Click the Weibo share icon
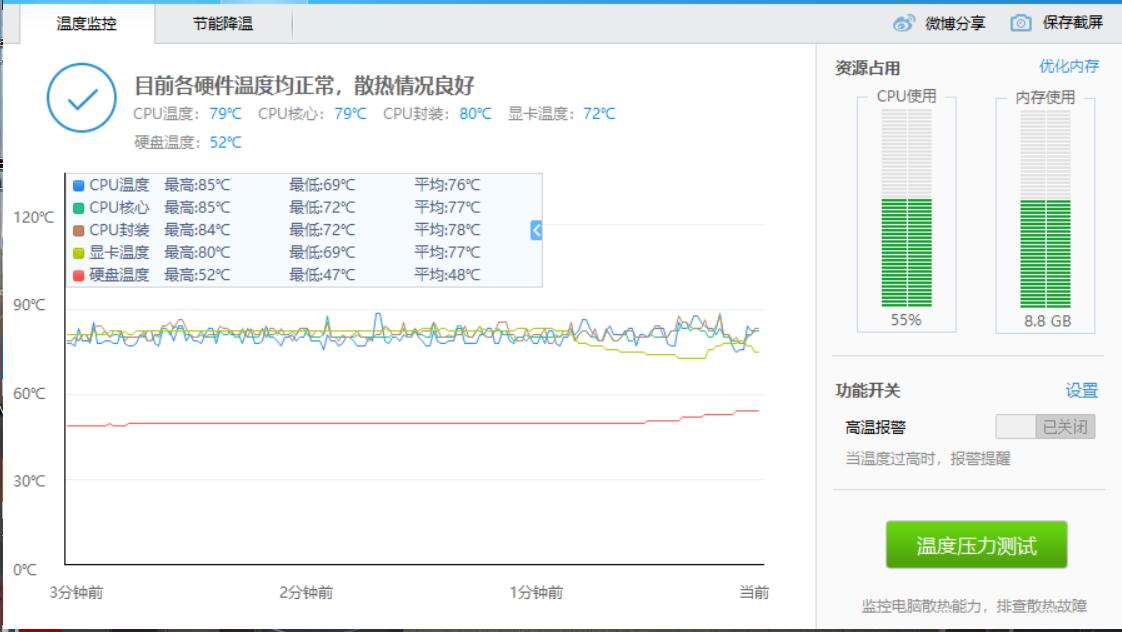This screenshot has width=1122, height=632. point(904,23)
